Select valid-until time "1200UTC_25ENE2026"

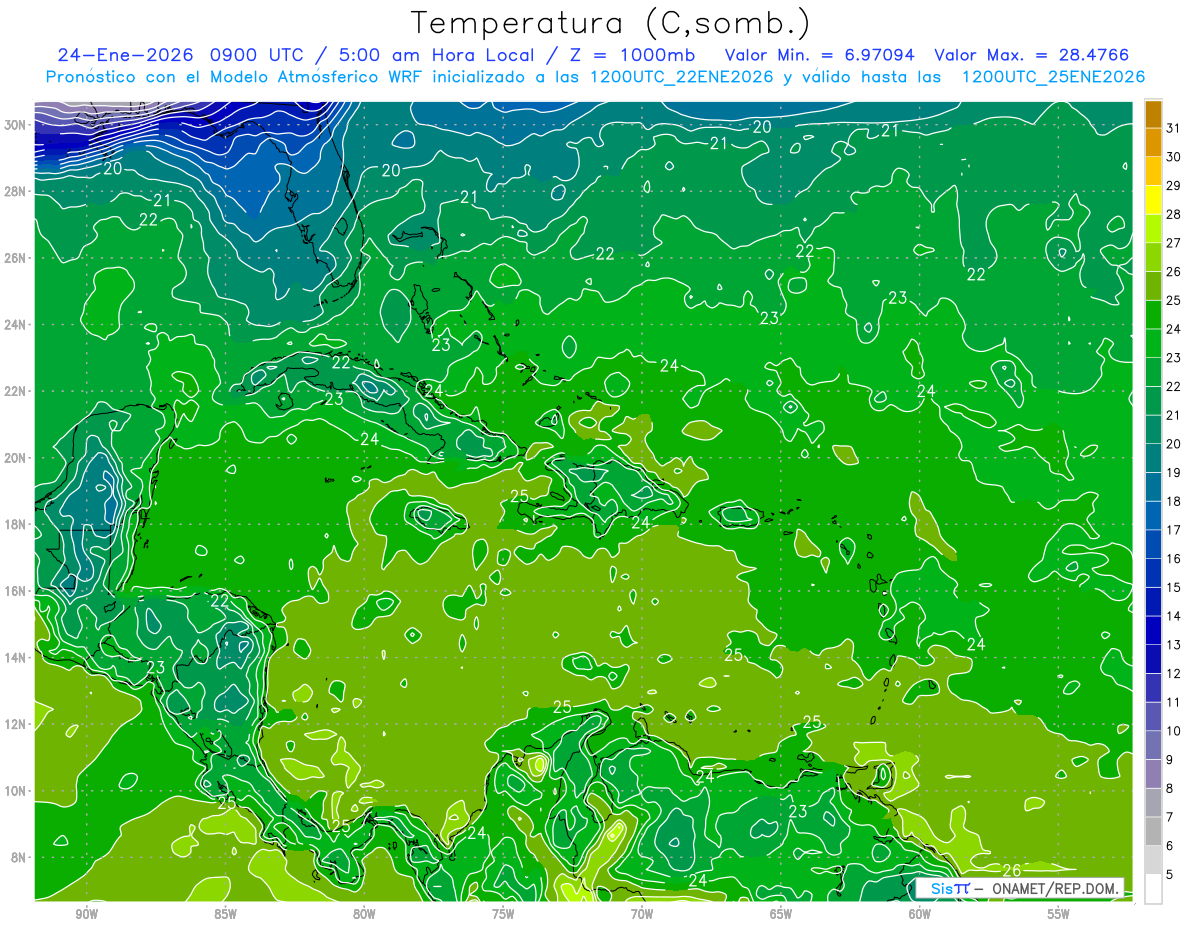[1052, 77]
